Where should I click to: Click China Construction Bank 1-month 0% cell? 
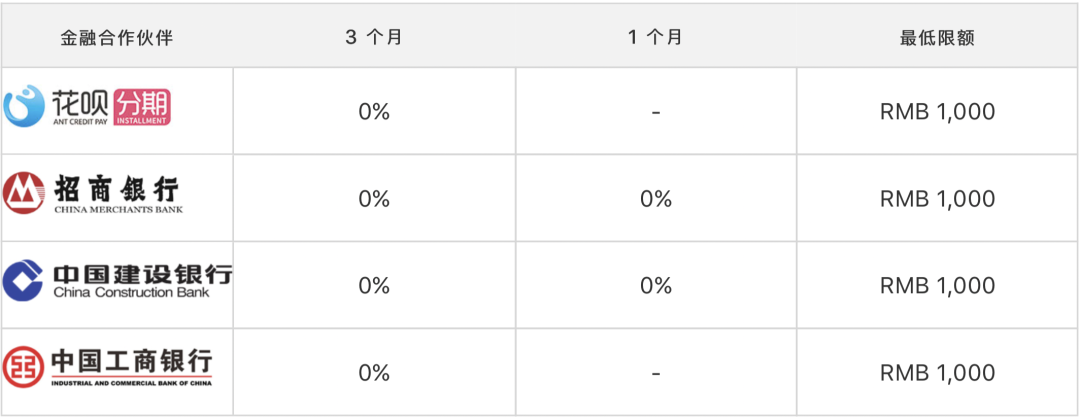point(655,286)
